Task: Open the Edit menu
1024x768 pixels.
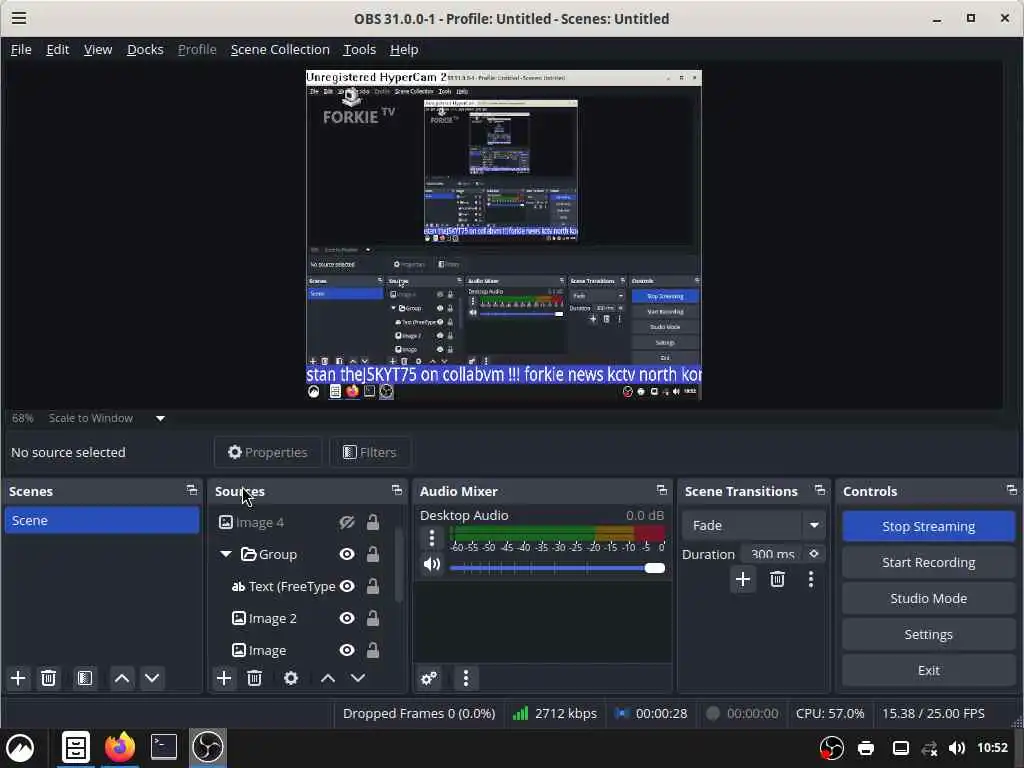Action: coord(57,50)
